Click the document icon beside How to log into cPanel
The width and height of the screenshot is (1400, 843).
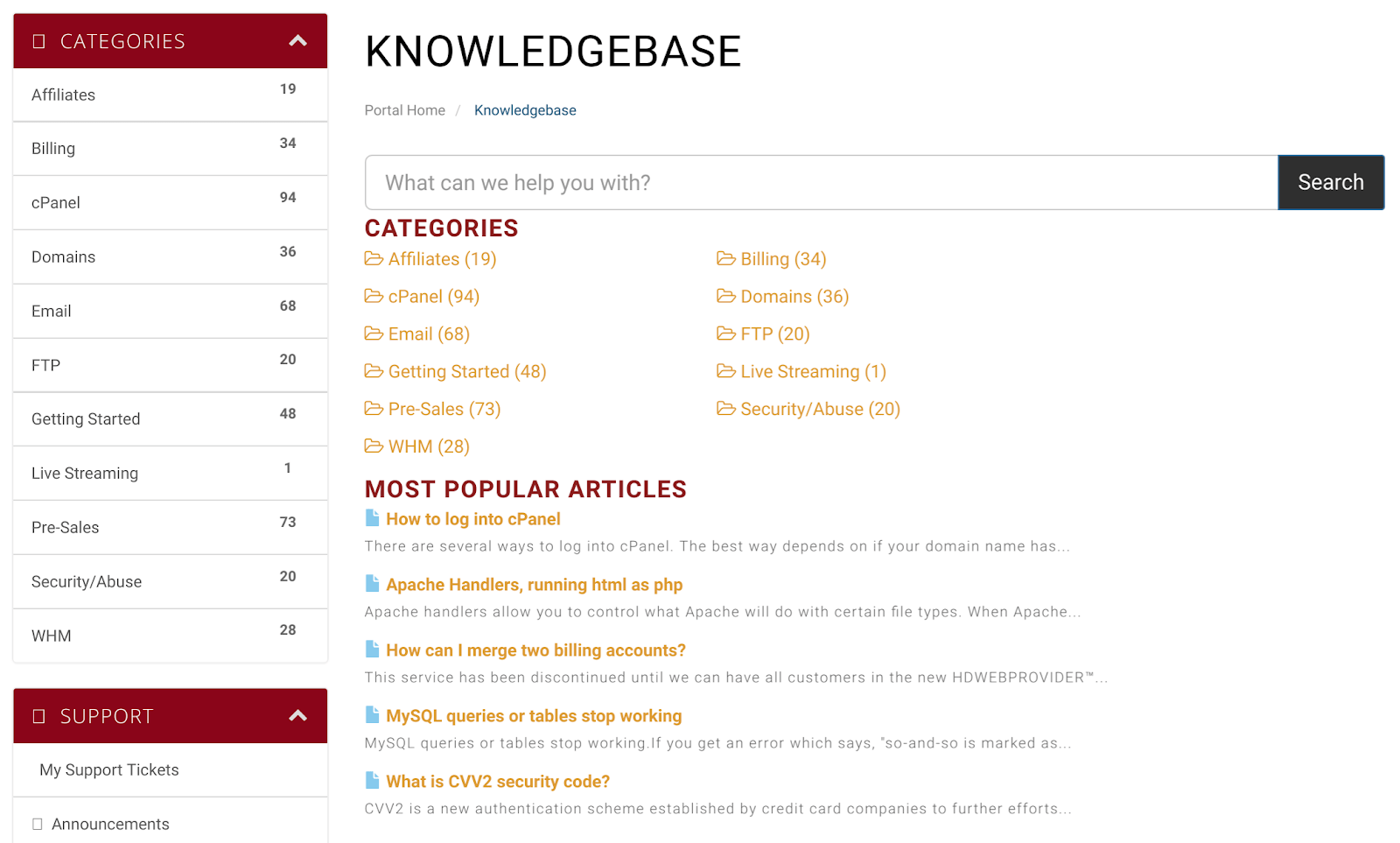coord(372,518)
